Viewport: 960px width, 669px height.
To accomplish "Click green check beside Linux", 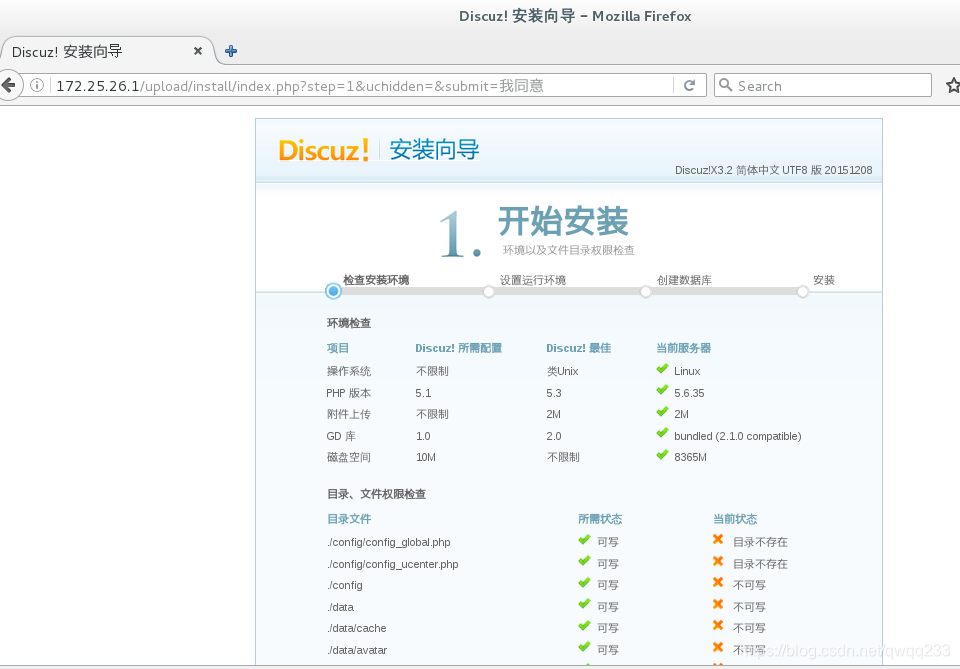I will coord(662,369).
